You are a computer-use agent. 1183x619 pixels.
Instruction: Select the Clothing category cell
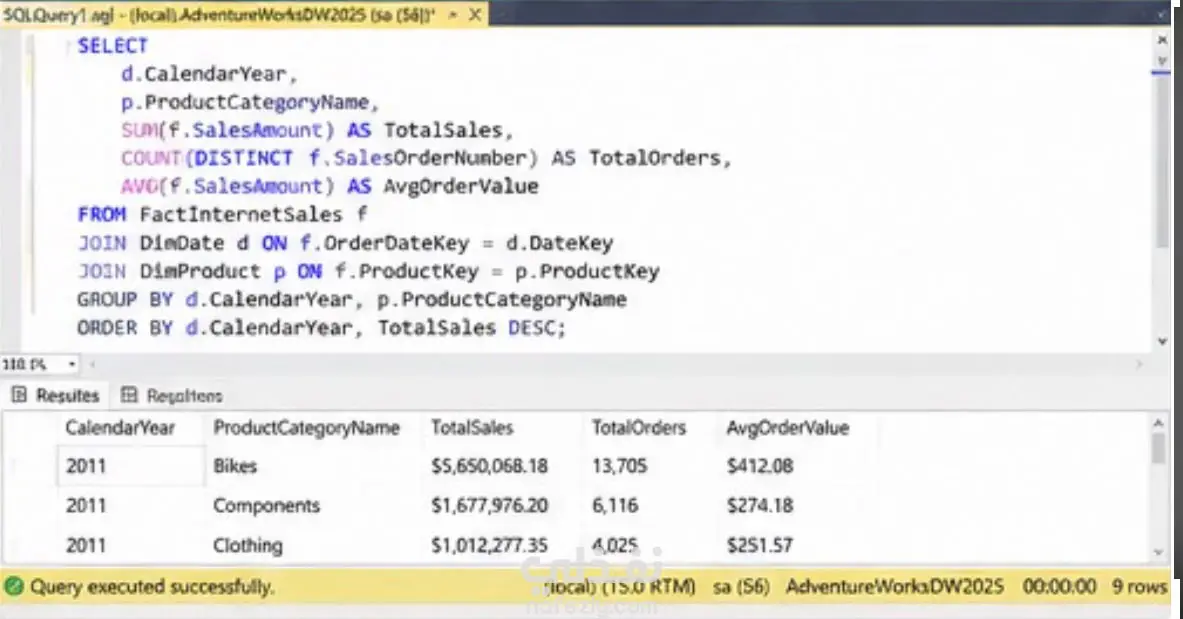coord(247,545)
